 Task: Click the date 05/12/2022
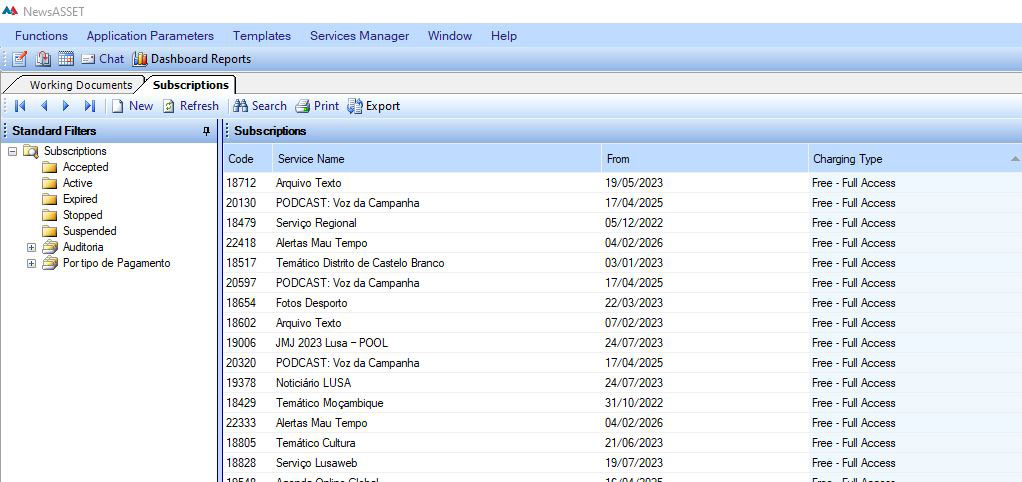point(634,223)
